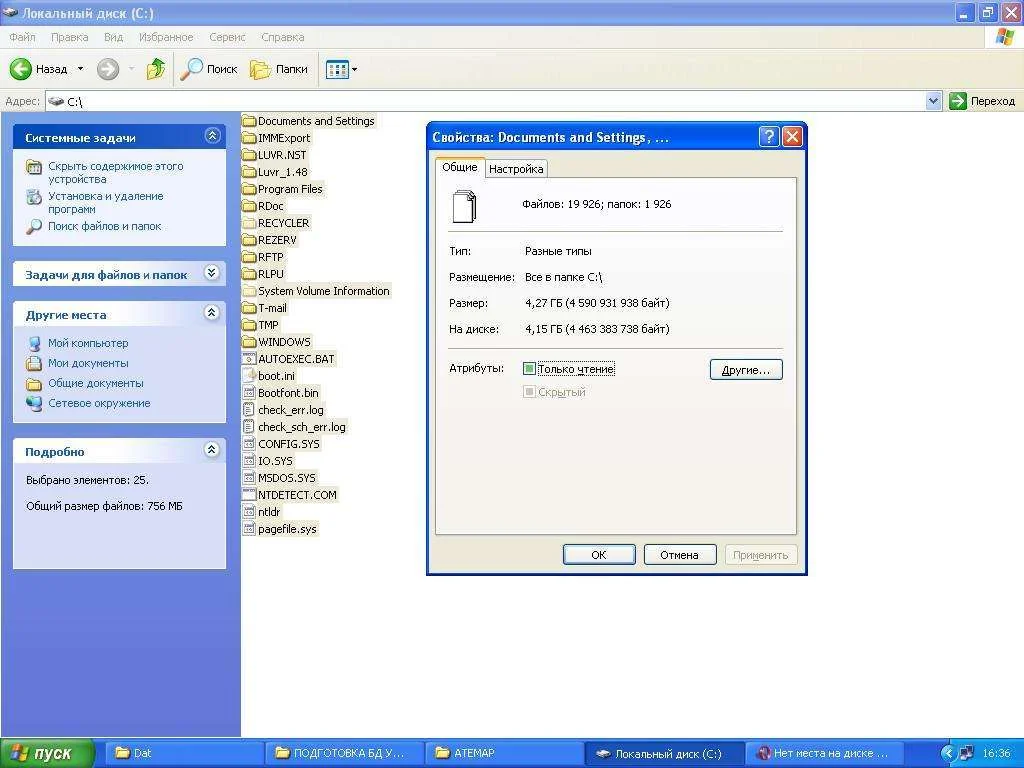This screenshot has height=768, width=1024.
Task: Click the Пуск start button
Action: [x=48, y=753]
